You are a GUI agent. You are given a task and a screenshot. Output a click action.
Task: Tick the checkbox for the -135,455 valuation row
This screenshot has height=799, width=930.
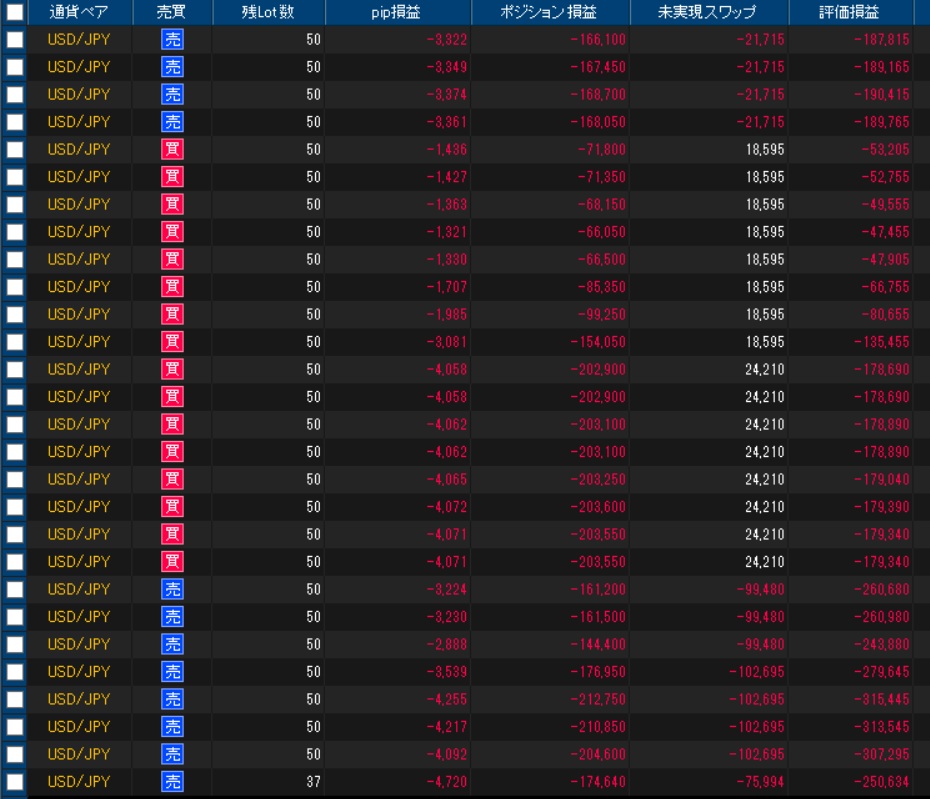pos(15,342)
